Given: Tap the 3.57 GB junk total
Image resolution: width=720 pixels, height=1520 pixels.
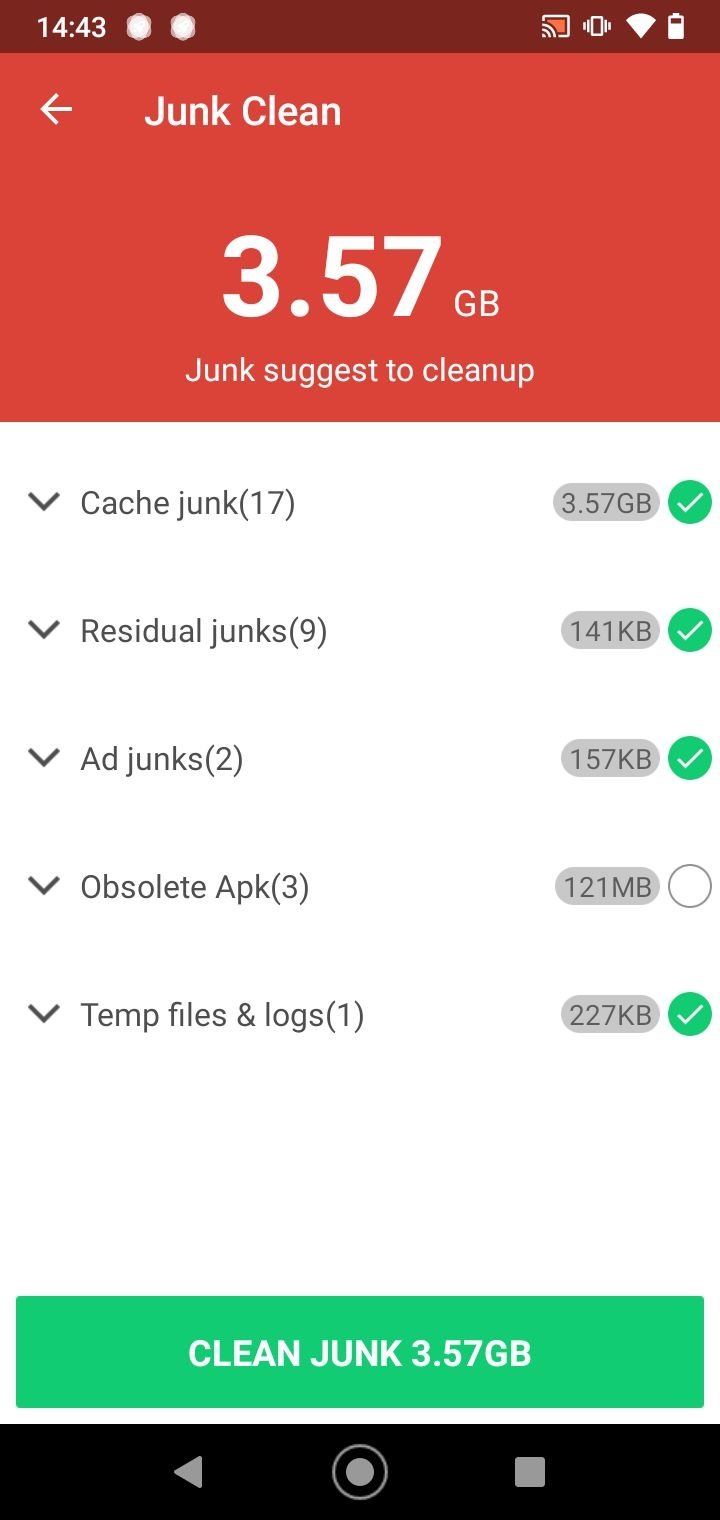Looking at the screenshot, I should (x=360, y=278).
